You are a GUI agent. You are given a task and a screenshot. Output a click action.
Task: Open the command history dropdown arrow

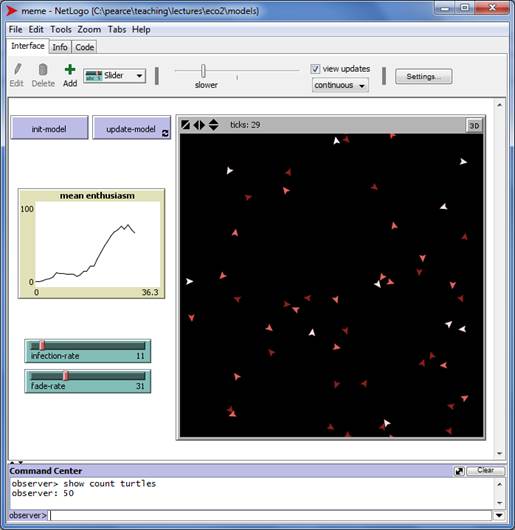pos(499,515)
